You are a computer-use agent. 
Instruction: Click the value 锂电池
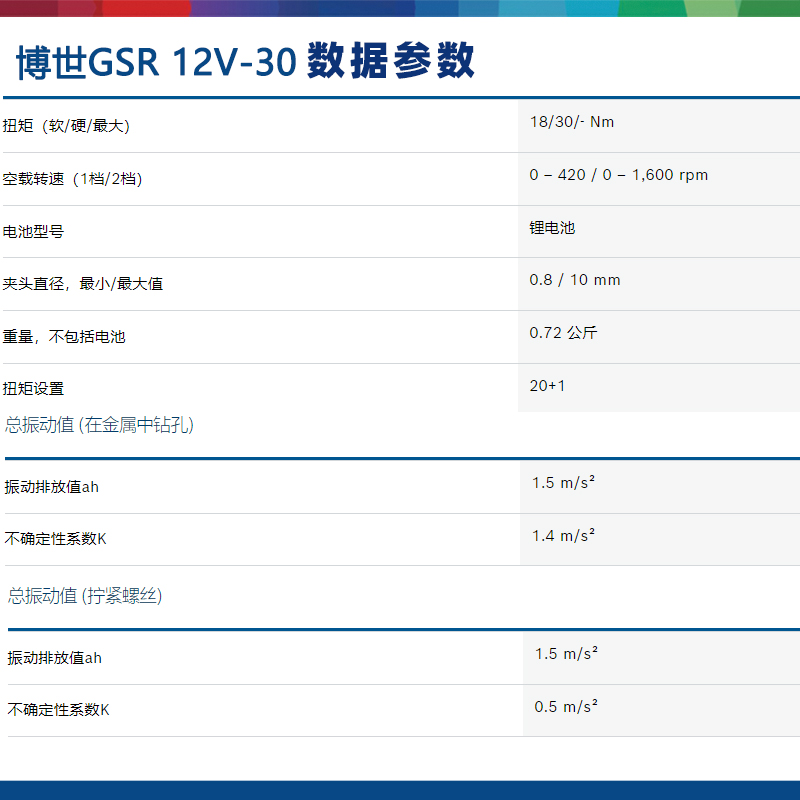click(552, 228)
